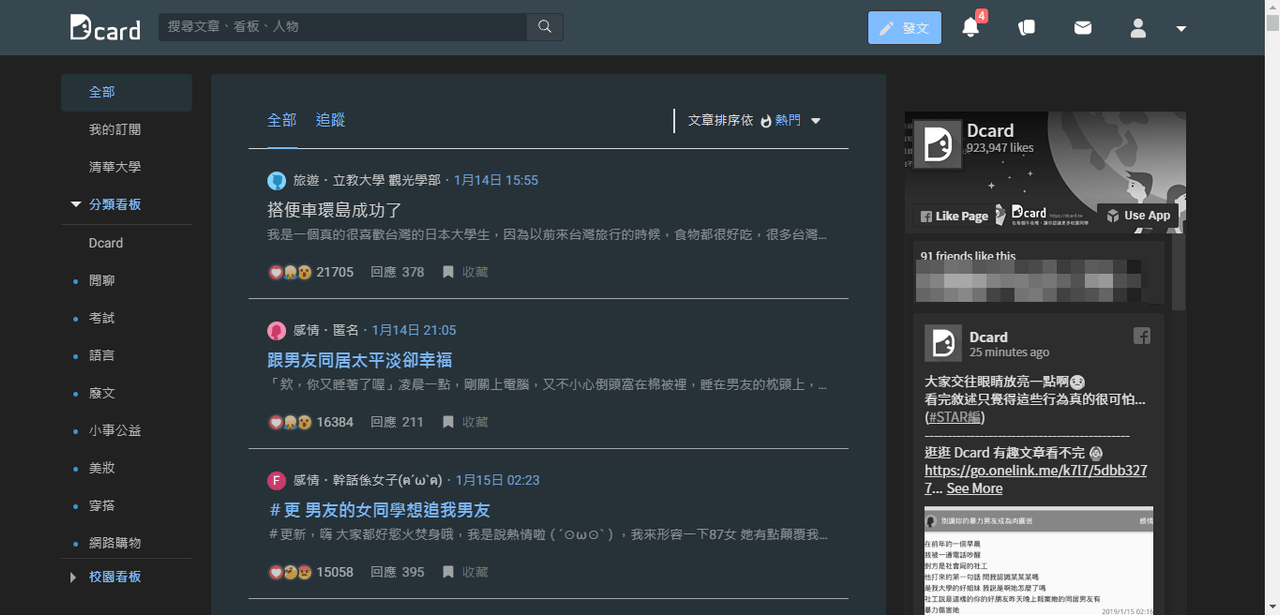Screen dimensions: 1280x615
Task: Focus the search articles input field
Action: click(343, 27)
